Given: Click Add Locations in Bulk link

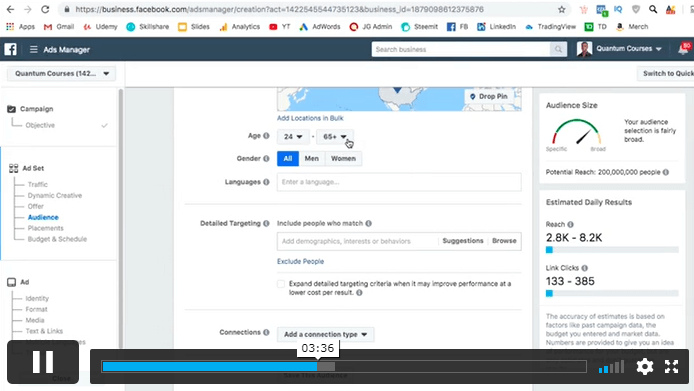Looking at the screenshot, I should point(310,118).
